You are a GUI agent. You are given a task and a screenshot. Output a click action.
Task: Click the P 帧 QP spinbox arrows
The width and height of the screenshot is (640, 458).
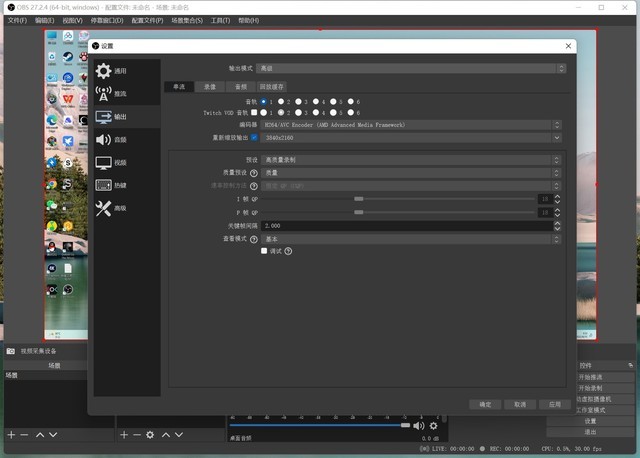click(557, 213)
